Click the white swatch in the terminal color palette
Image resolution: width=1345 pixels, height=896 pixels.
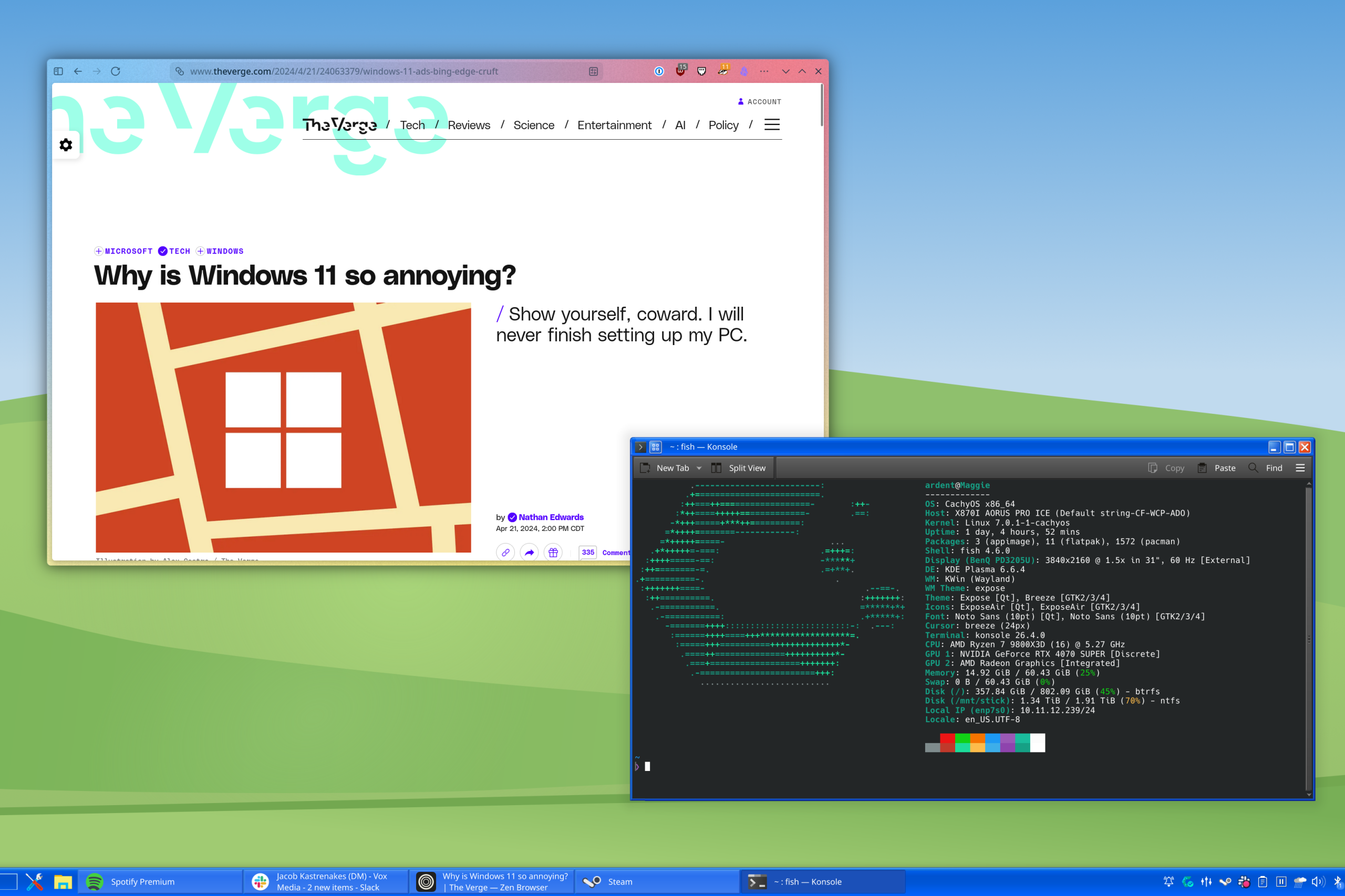[x=1037, y=743]
